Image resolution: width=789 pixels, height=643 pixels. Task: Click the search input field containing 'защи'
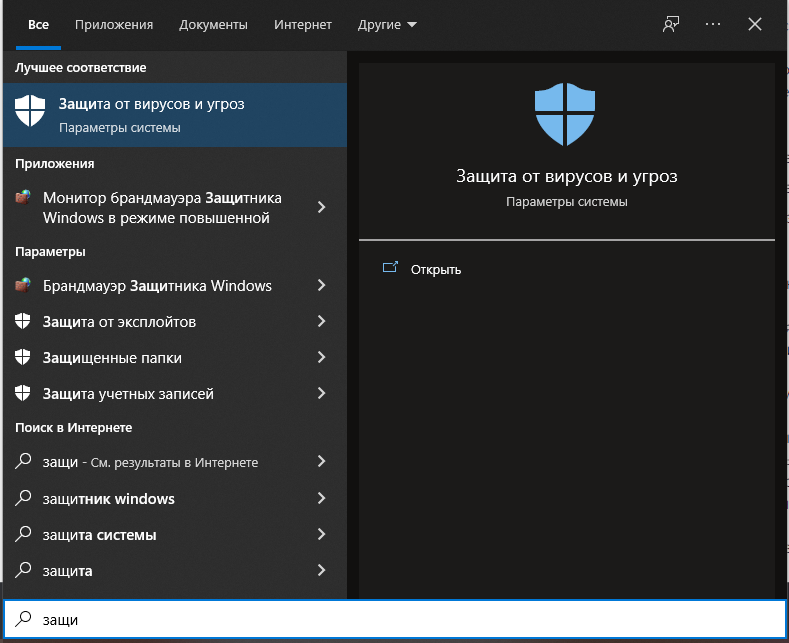394,619
